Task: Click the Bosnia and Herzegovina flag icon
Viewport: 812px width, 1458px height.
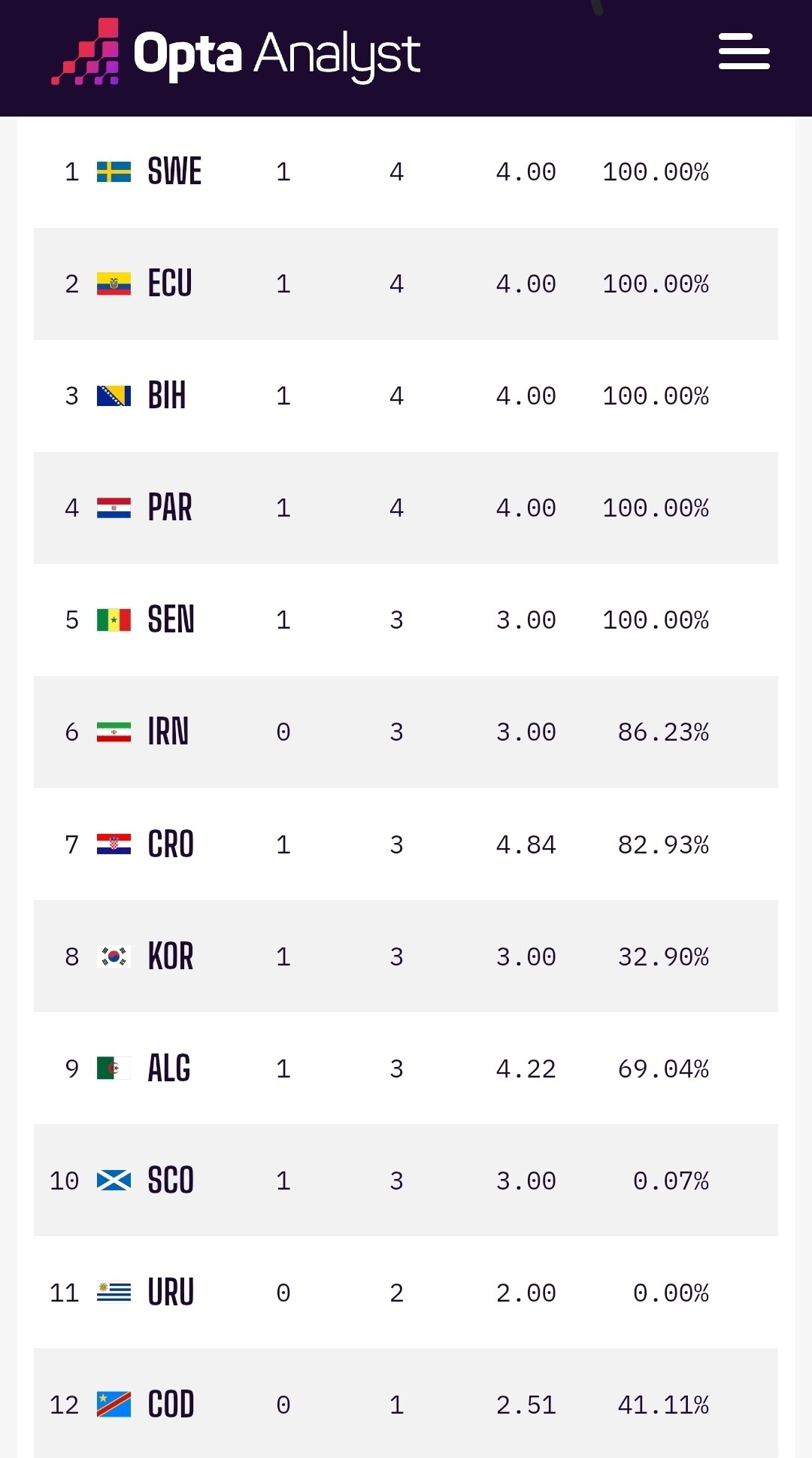Action: tap(114, 396)
